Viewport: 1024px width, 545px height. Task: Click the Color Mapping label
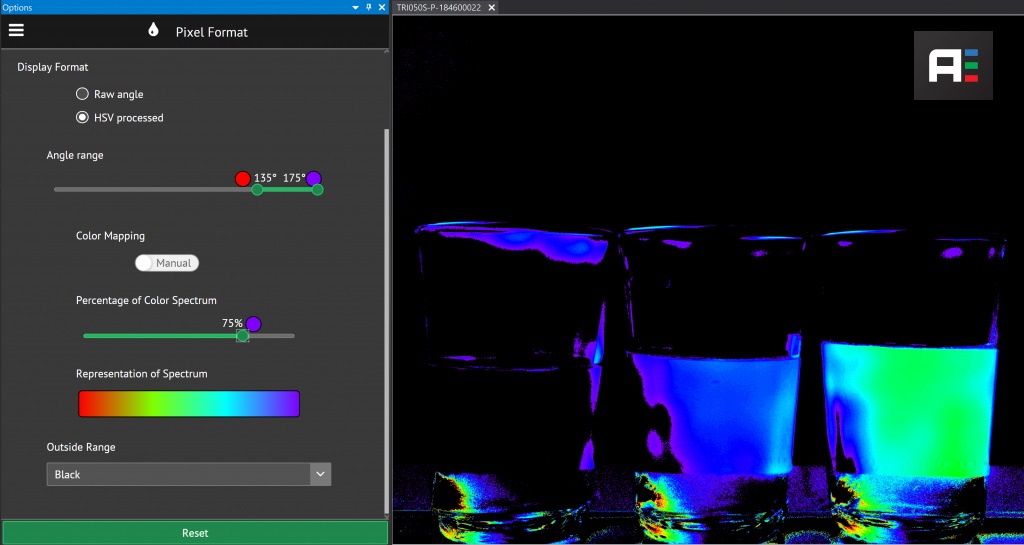pyautogui.click(x=110, y=236)
